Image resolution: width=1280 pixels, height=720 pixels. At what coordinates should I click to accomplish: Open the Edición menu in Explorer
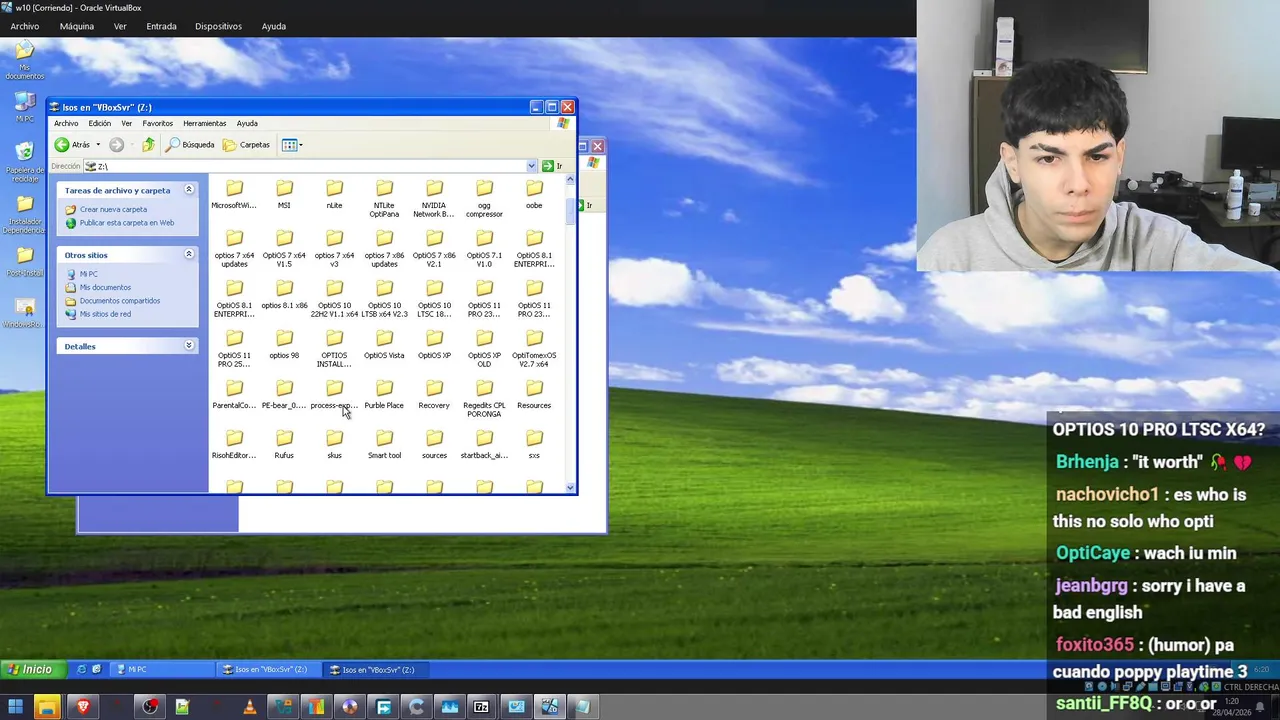[99, 123]
